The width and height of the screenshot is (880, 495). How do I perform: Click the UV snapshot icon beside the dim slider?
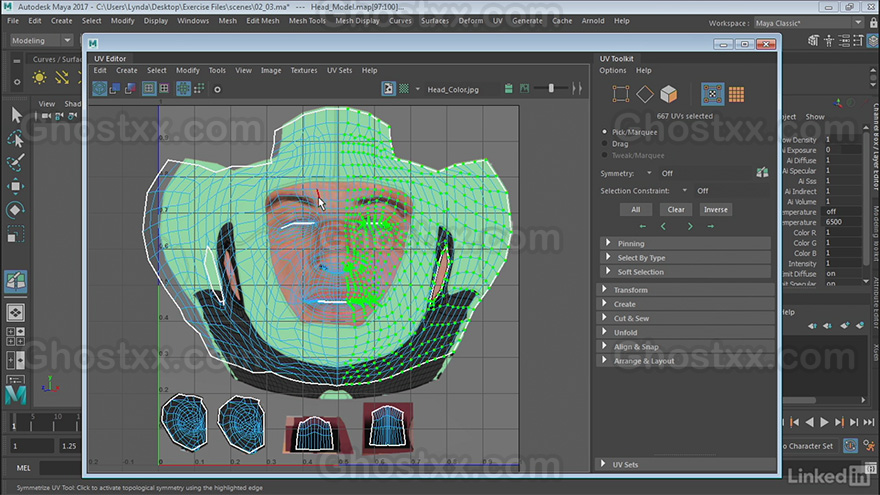click(524, 89)
